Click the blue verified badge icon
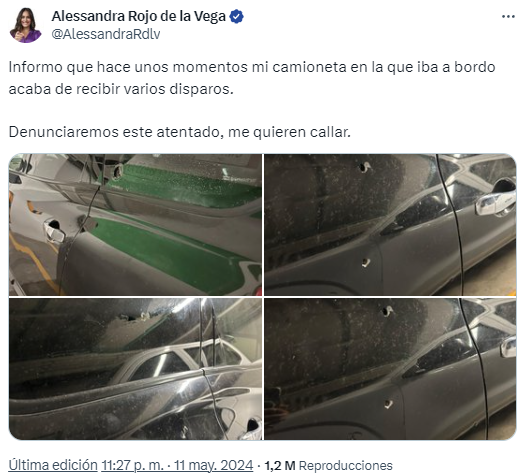 tap(236, 16)
